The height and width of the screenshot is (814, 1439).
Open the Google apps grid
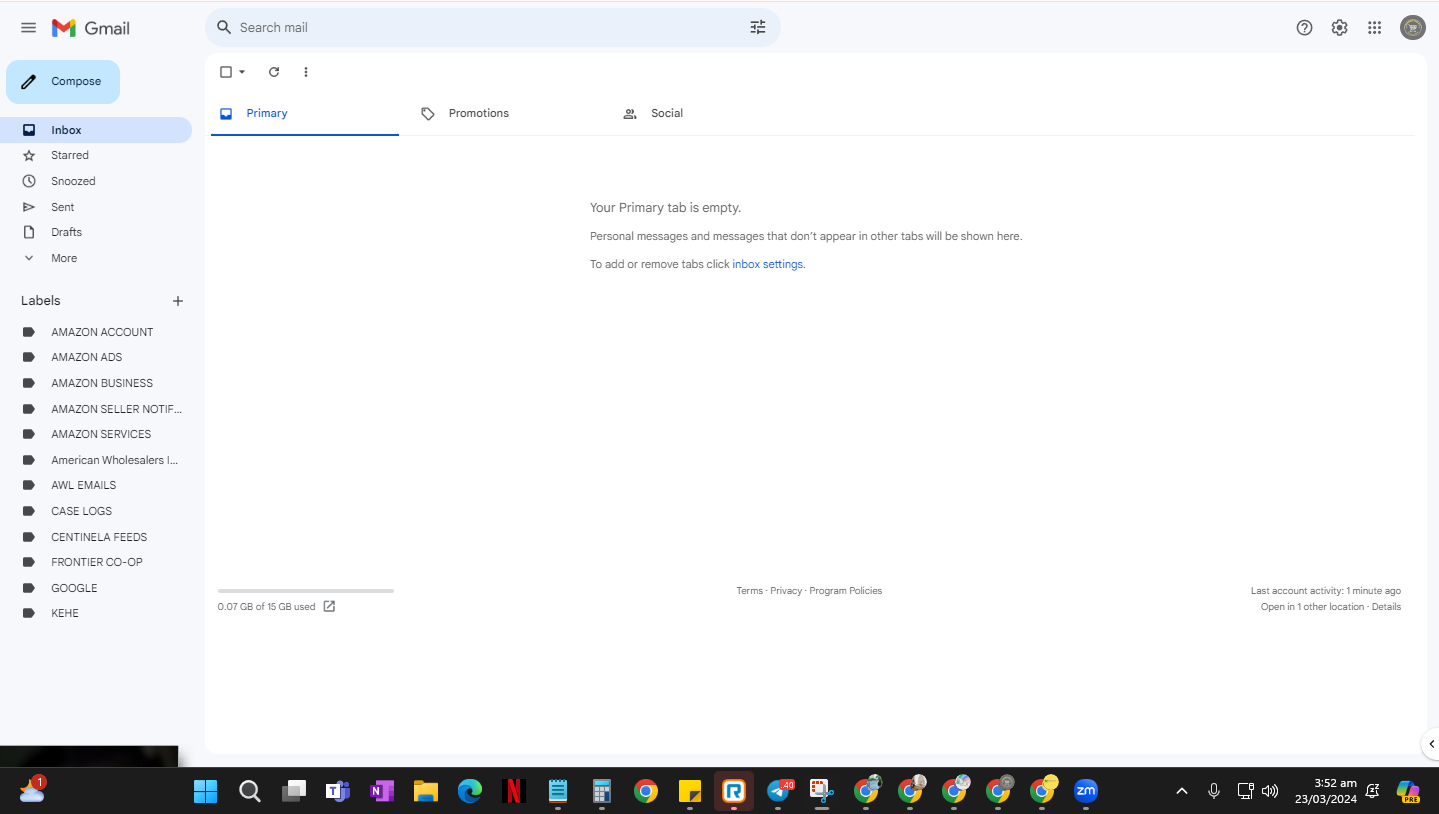coord(1375,28)
